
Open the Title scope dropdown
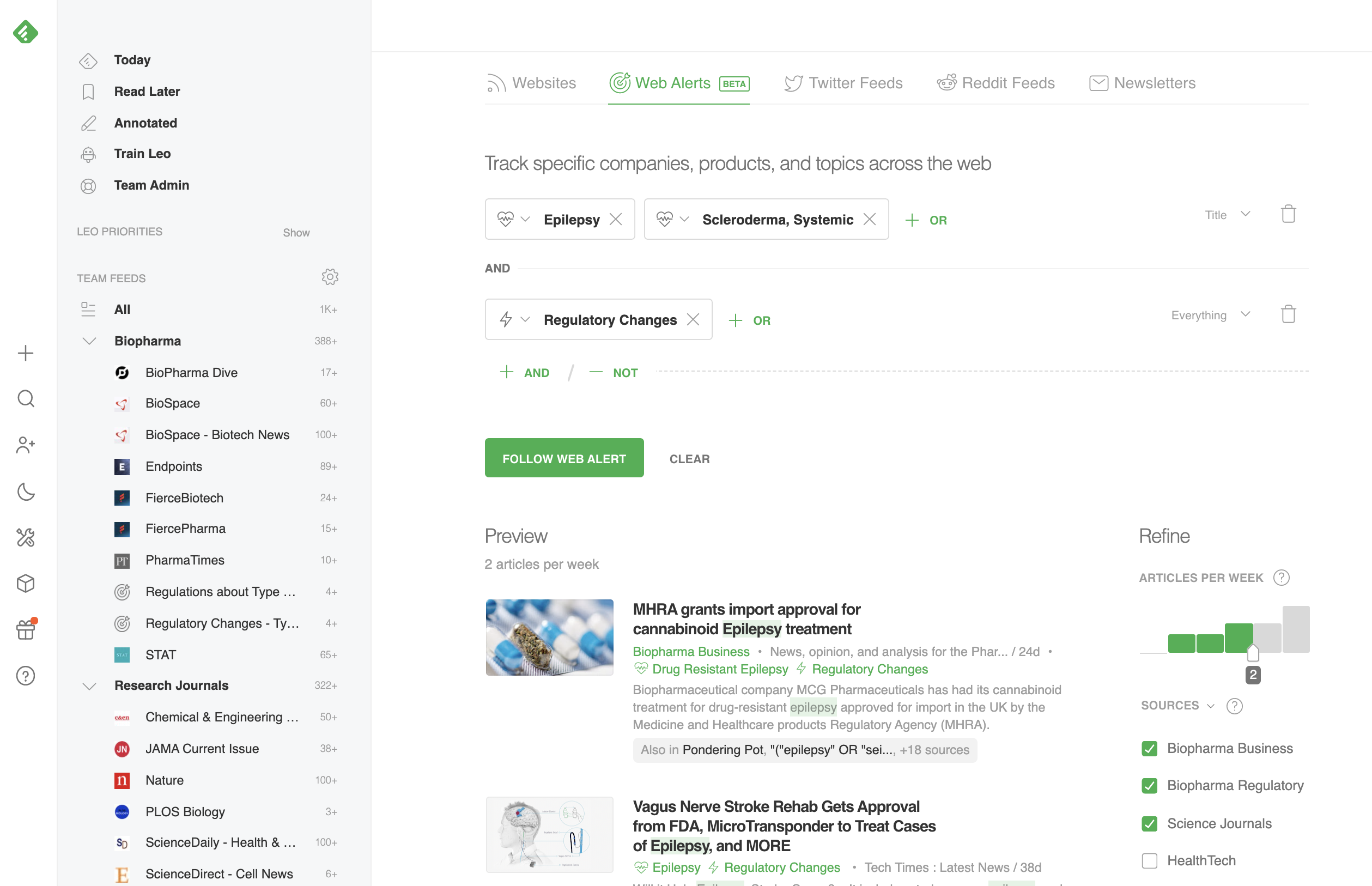pos(1227,215)
